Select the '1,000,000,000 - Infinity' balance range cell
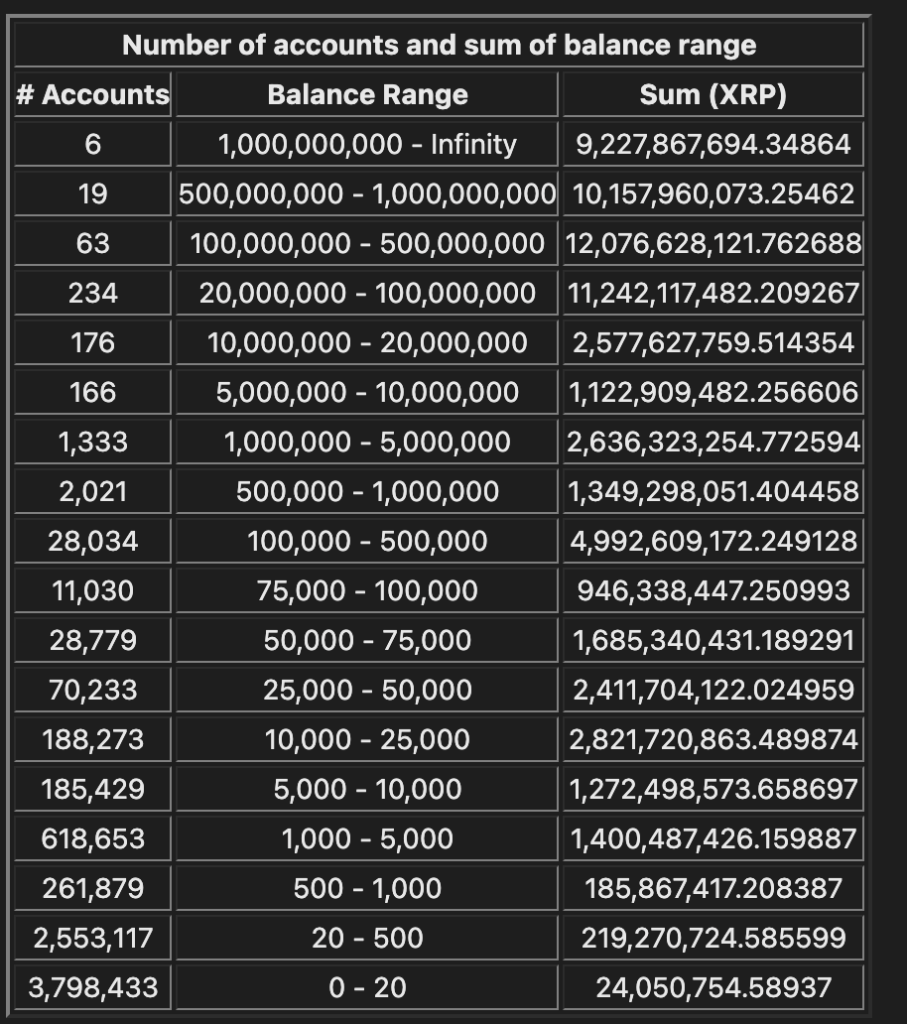Viewport: 907px width, 1024px height. point(367,145)
